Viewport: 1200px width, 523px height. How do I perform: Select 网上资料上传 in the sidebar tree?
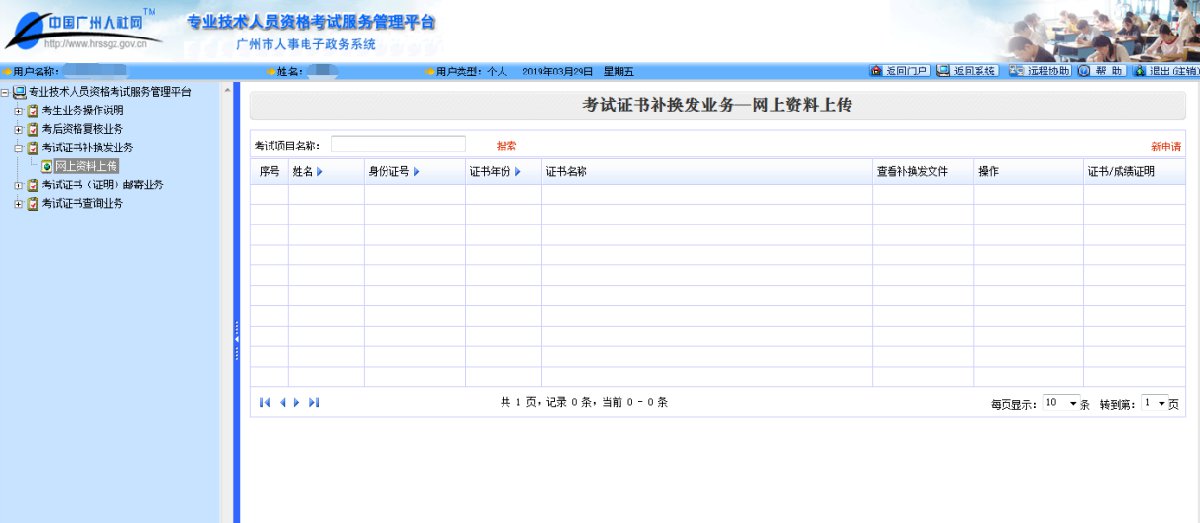click(x=85, y=166)
